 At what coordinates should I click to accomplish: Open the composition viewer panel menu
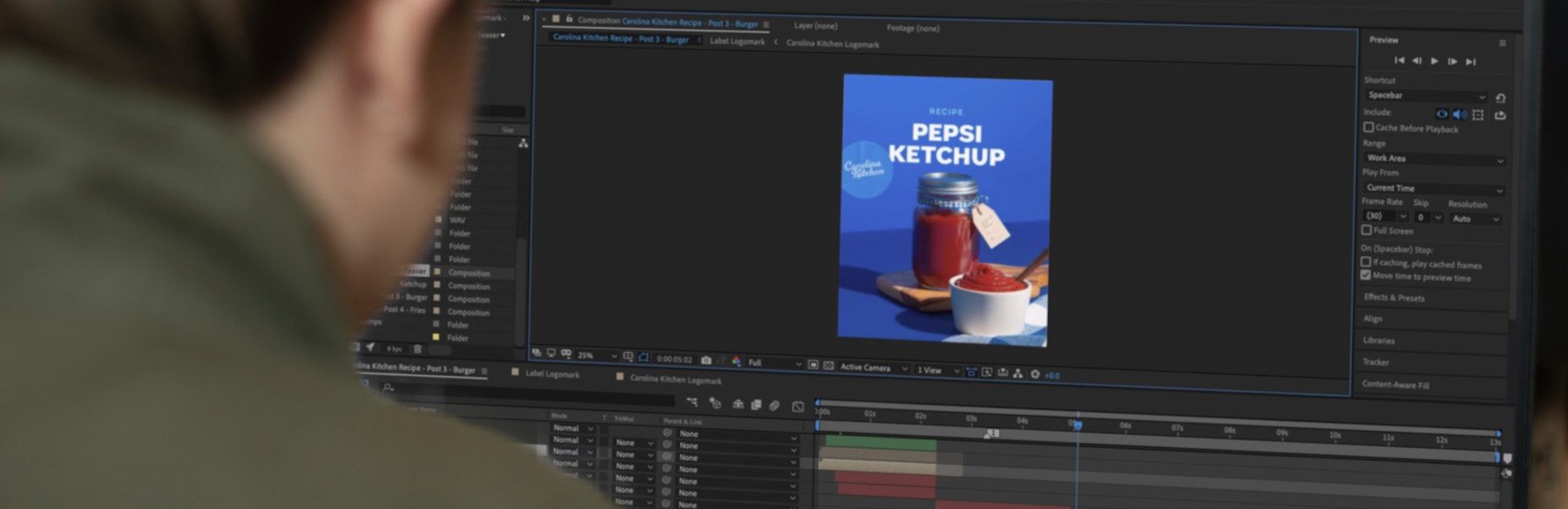[767, 24]
